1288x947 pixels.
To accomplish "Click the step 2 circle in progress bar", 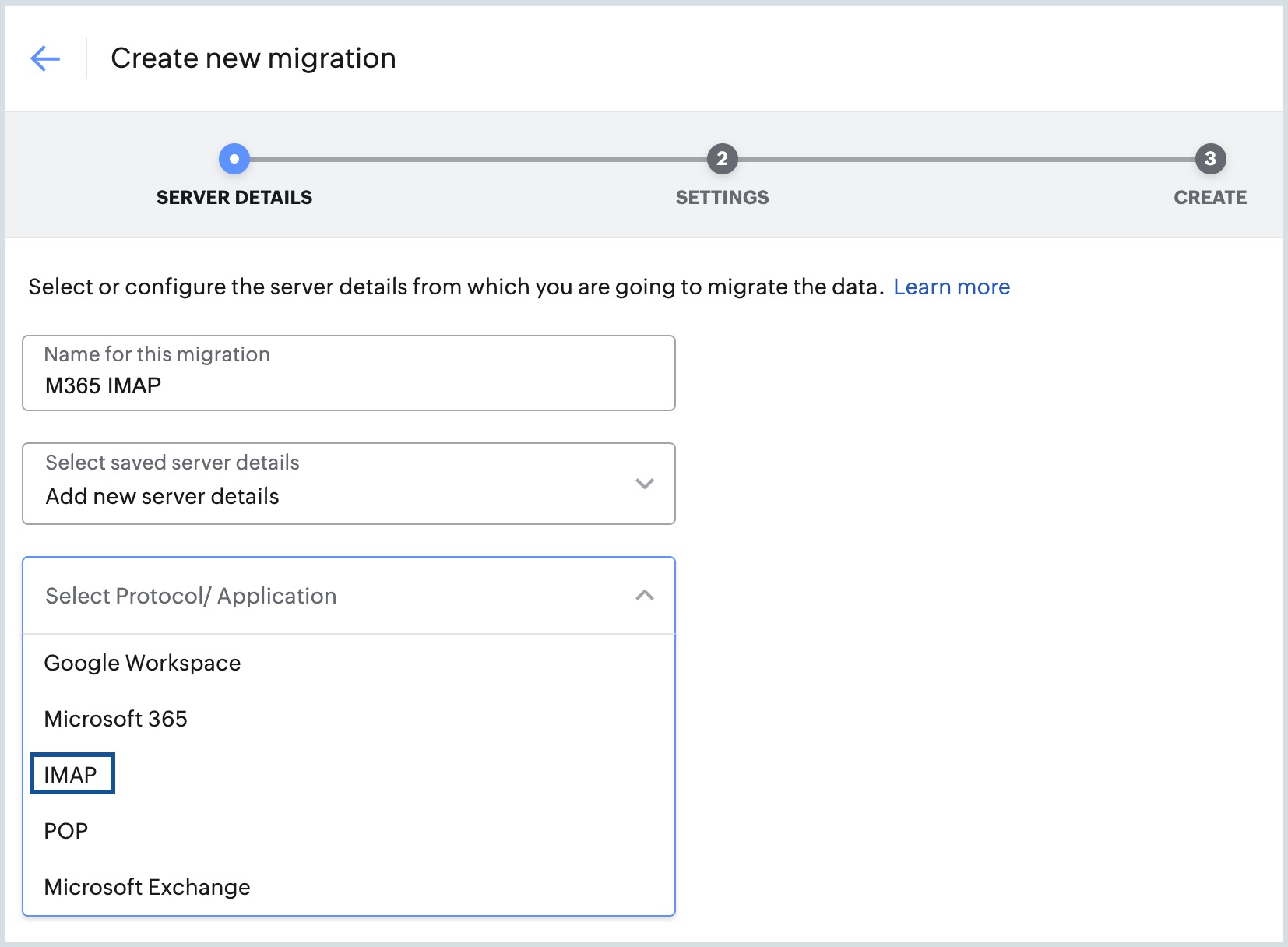I will pyautogui.click(x=722, y=158).
